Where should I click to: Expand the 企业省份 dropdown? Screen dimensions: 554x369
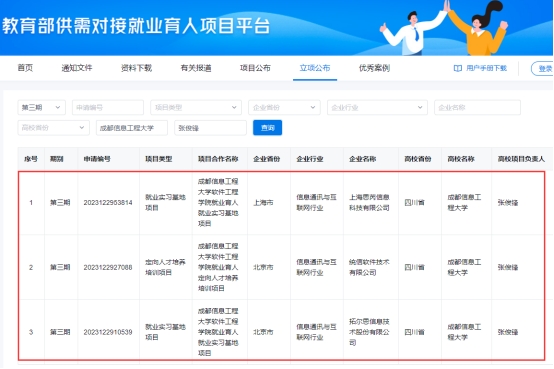(284, 107)
